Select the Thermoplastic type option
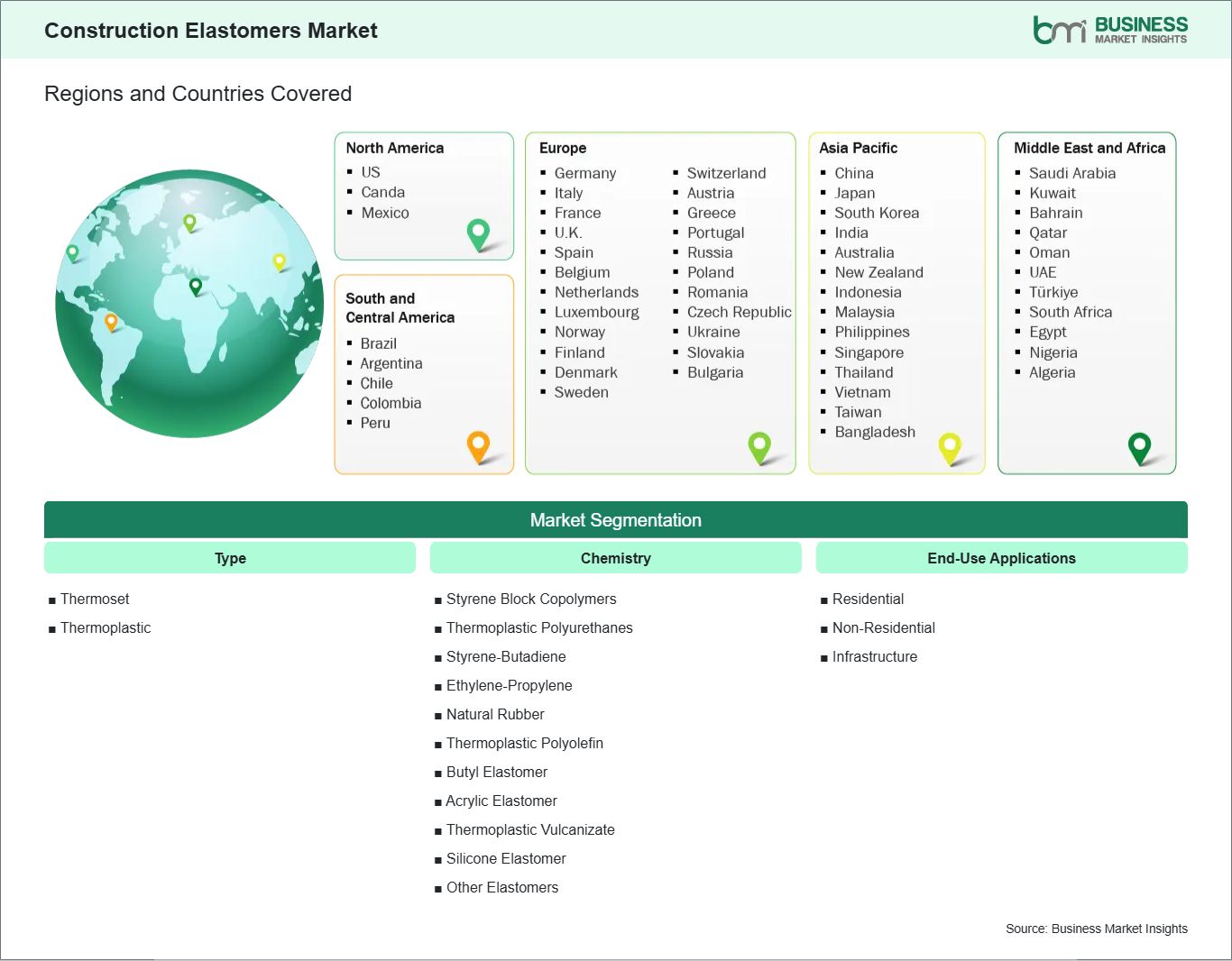Viewport: 1232px width, 961px height. coord(106,627)
